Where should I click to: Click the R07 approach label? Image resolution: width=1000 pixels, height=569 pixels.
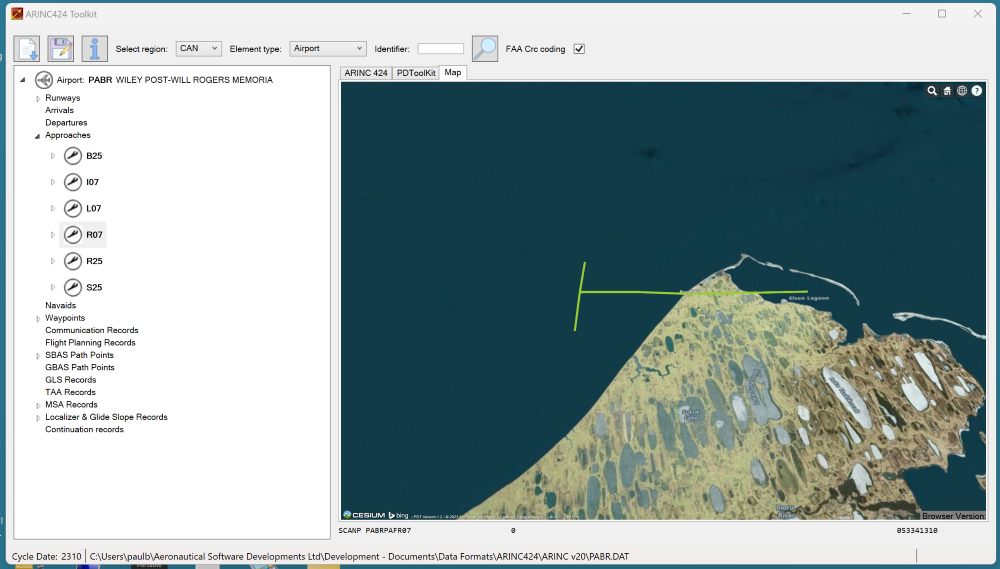tap(94, 235)
